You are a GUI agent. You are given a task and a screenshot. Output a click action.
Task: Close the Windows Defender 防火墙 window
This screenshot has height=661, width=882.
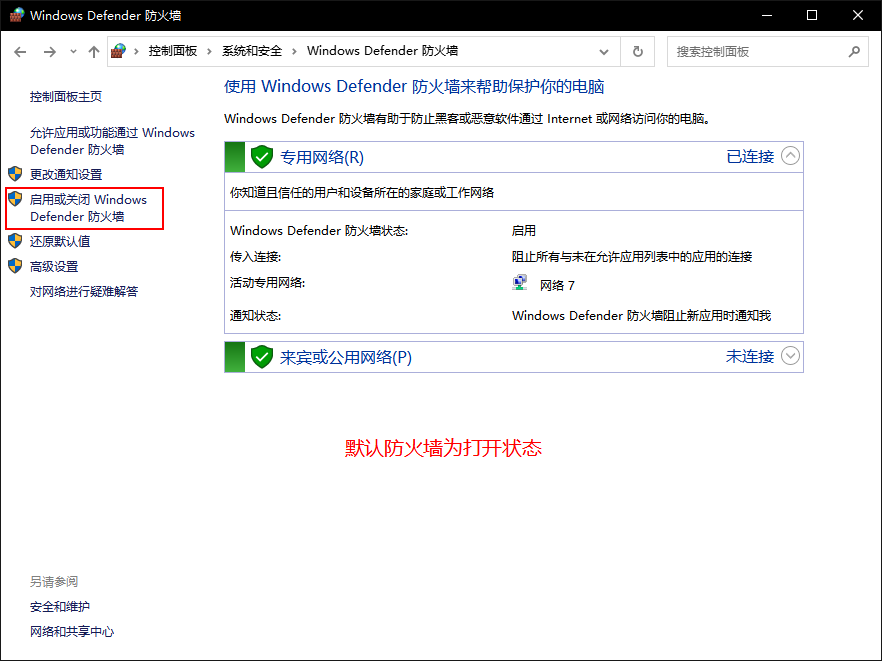[x=858, y=15]
